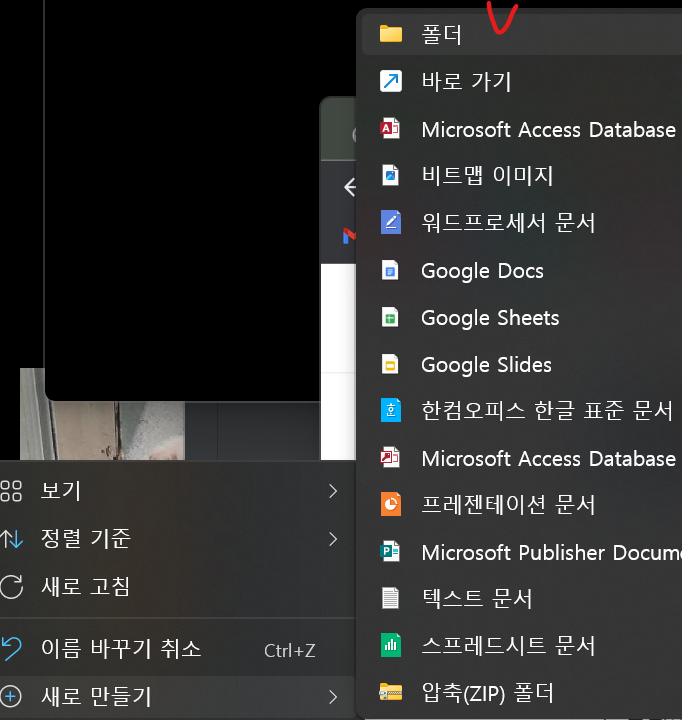Pick the 비트맵 이미지 picture icon
This screenshot has height=720, width=682.
click(390, 175)
